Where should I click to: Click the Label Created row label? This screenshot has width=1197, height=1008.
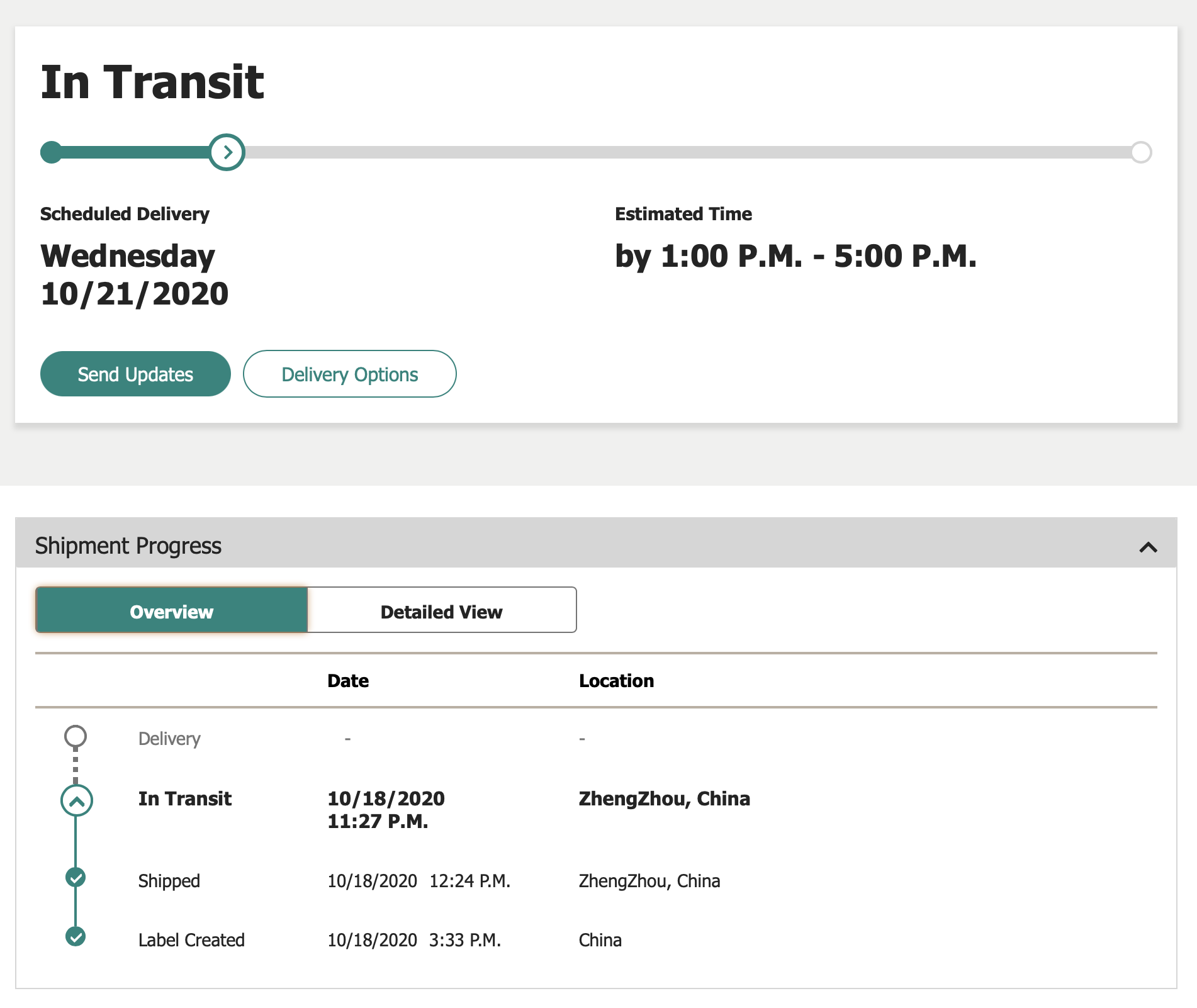[191, 940]
